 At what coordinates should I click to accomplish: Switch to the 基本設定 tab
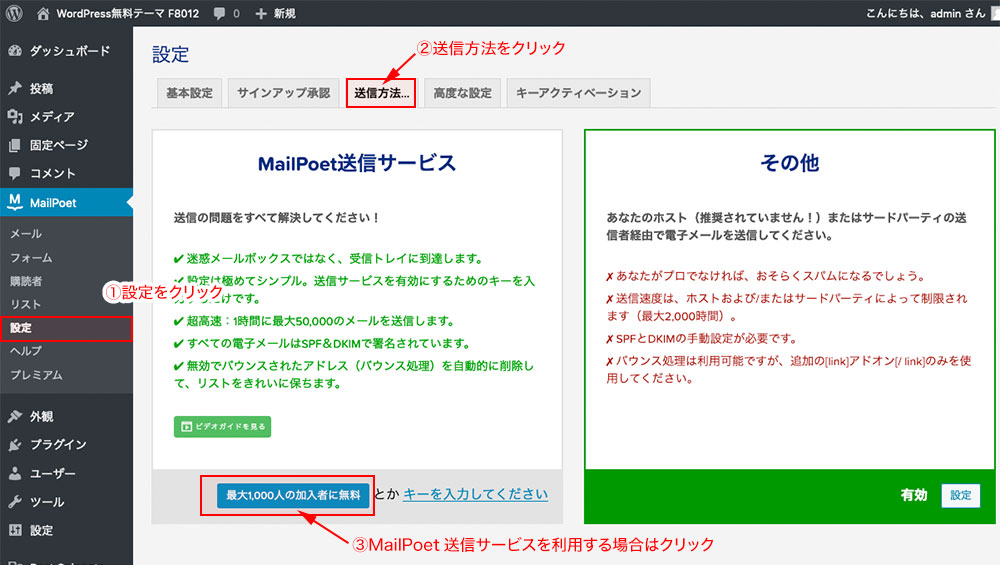[x=189, y=93]
